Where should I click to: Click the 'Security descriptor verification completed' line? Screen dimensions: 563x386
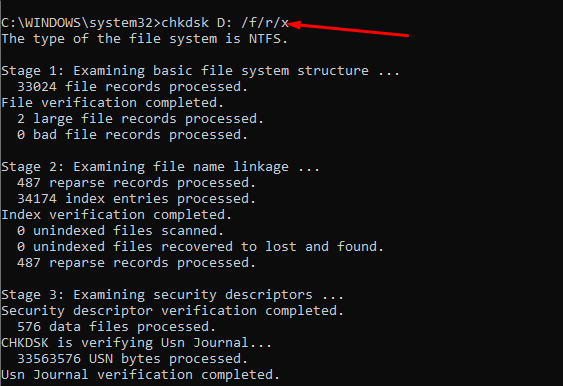(172, 311)
